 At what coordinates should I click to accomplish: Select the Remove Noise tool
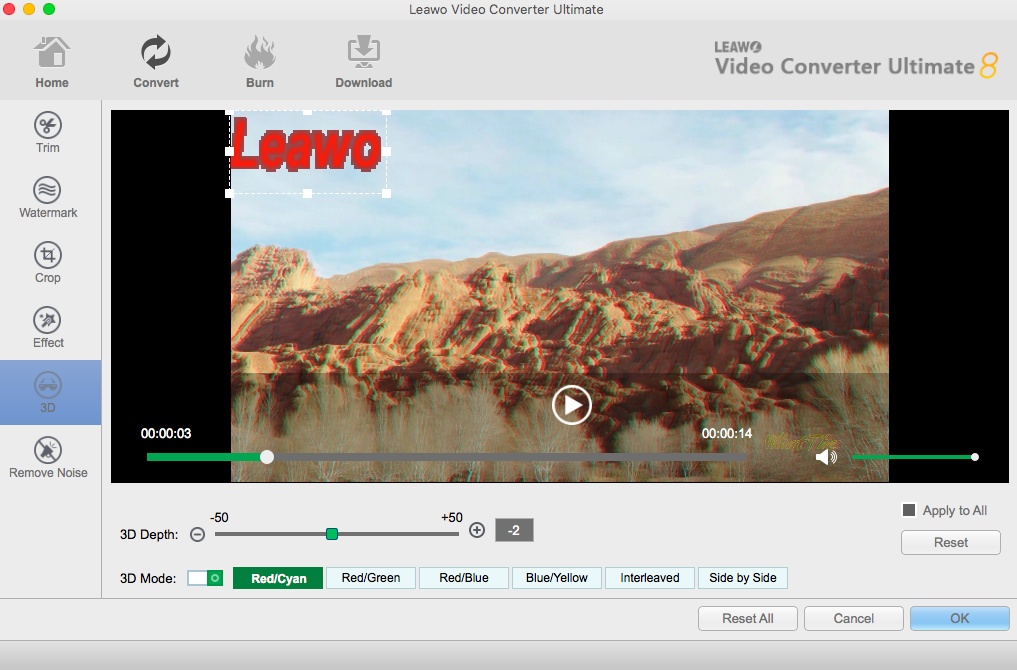coord(48,457)
